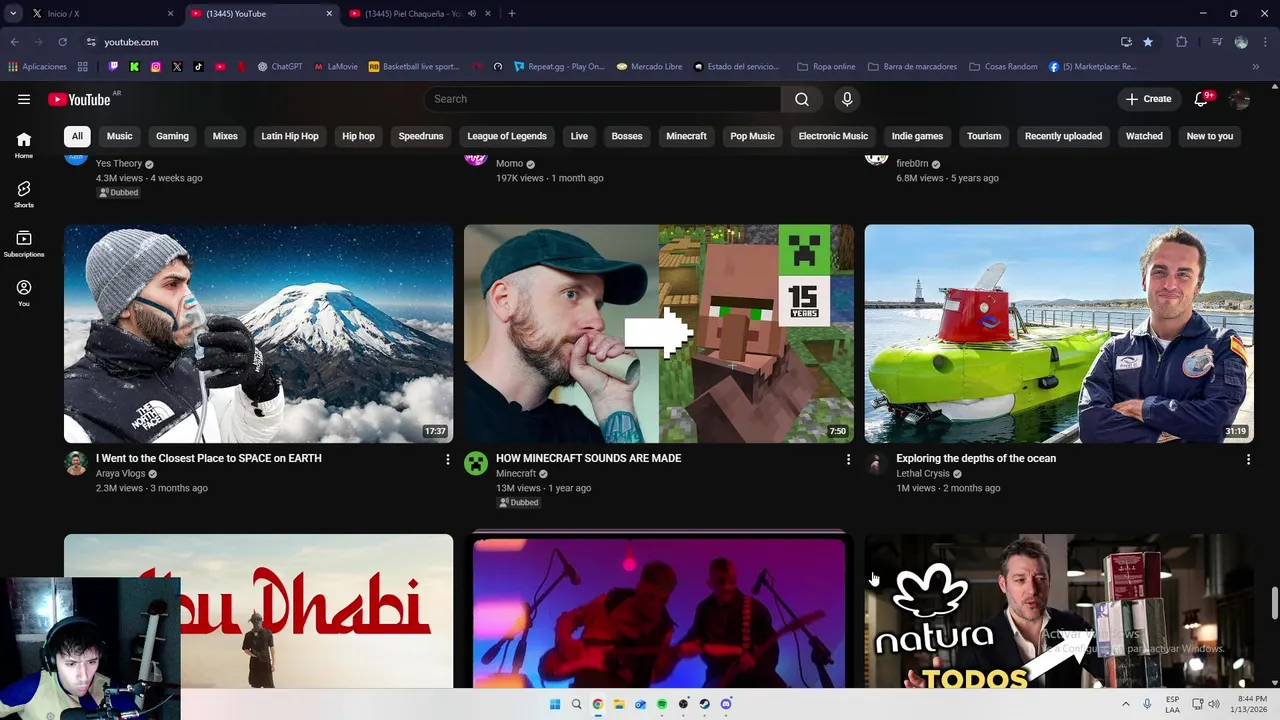Go to Home in the sidebar
The image size is (1280, 720).
pos(24,145)
